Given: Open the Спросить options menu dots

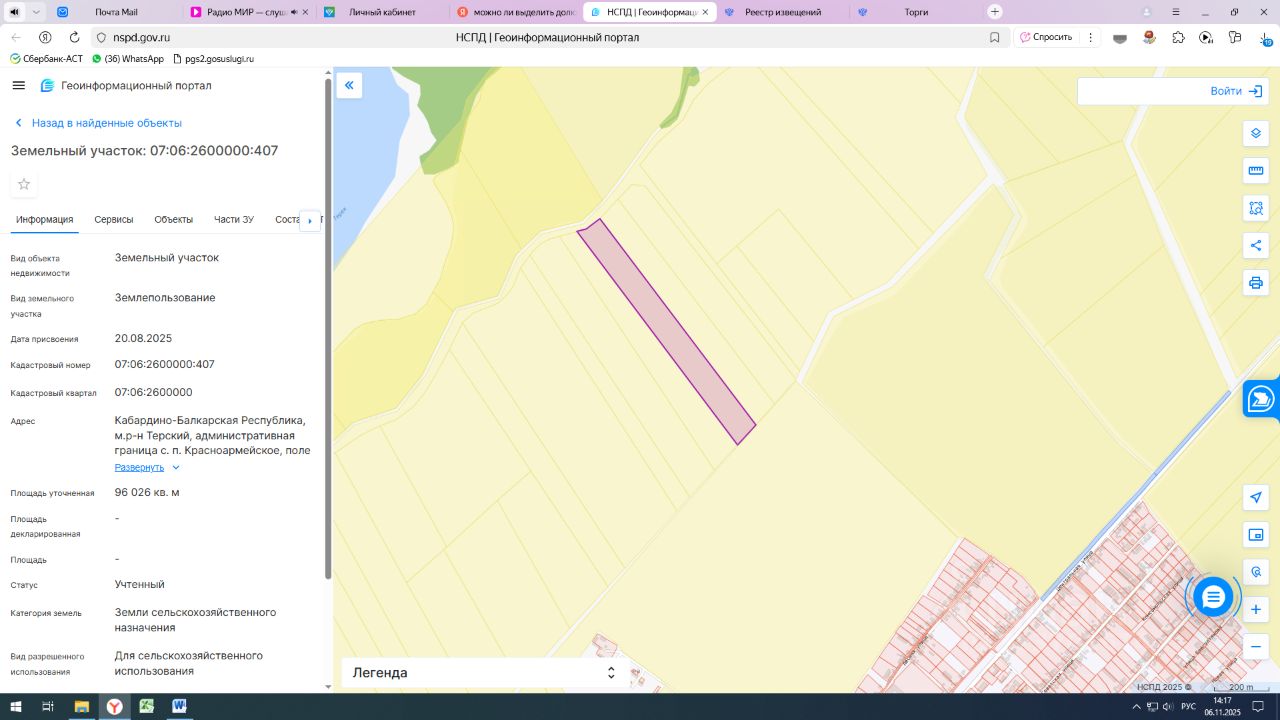Looking at the screenshot, I should pos(1091,37).
